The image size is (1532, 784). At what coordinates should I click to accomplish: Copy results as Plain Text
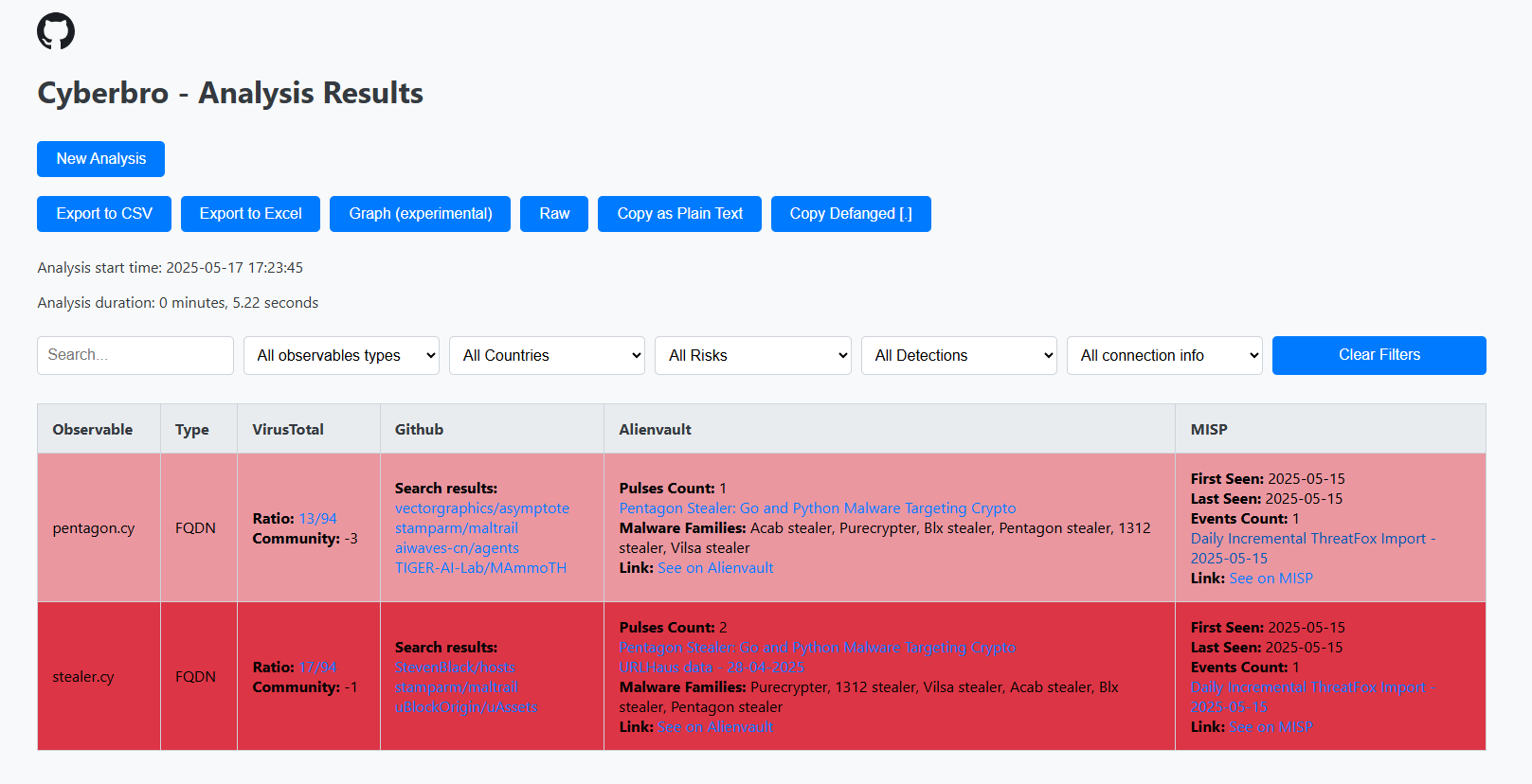pyautogui.click(x=679, y=214)
